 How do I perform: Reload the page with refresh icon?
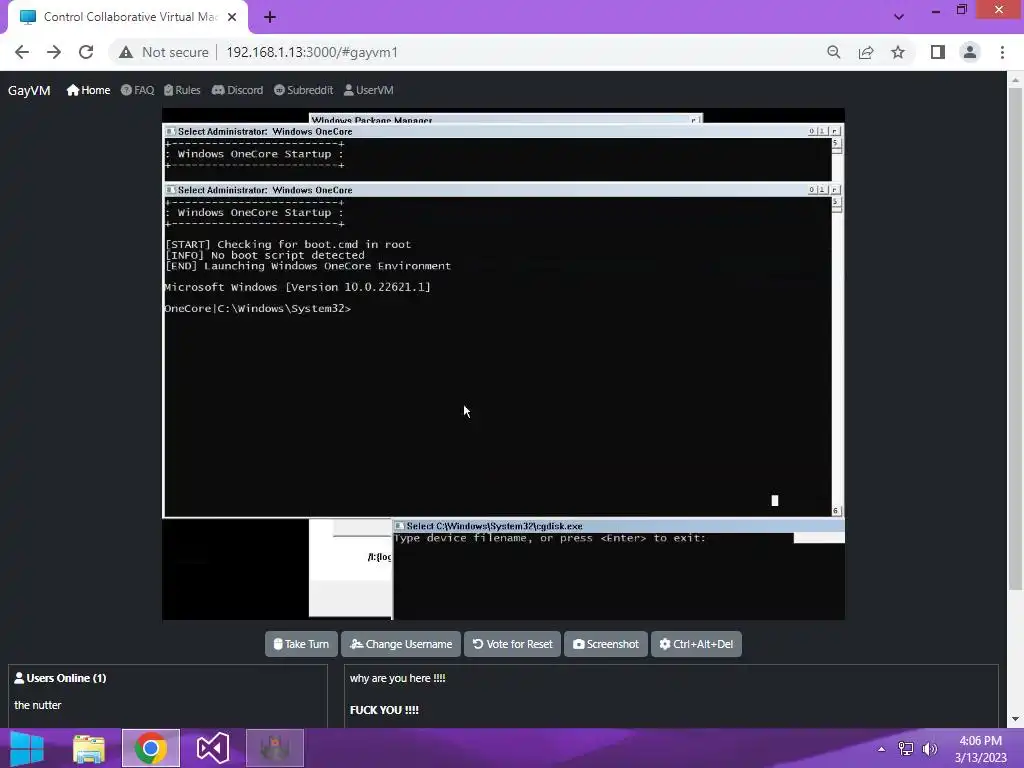[86, 52]
